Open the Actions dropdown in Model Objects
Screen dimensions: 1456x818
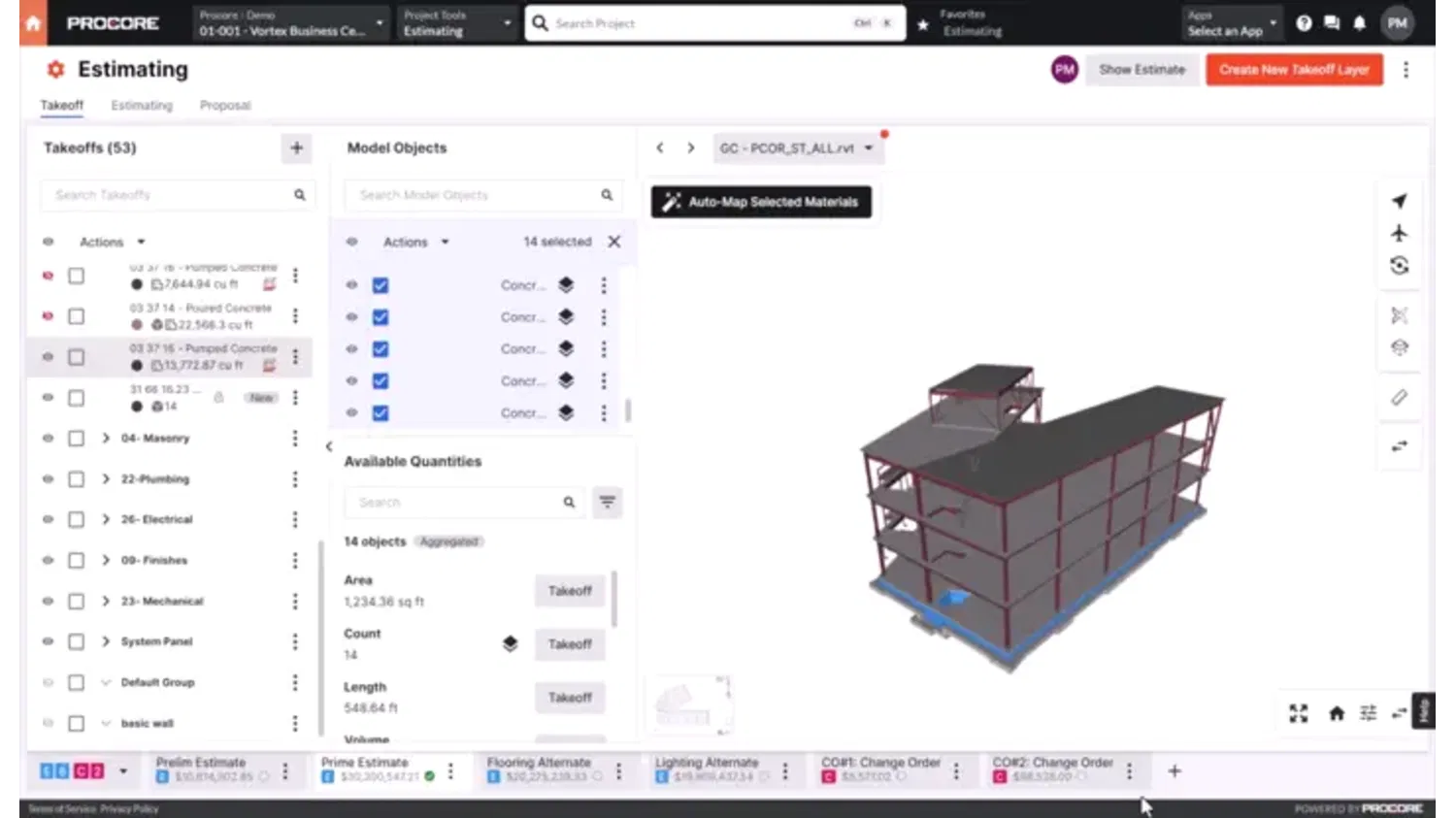pyautogui.click(x=416, y=242)
